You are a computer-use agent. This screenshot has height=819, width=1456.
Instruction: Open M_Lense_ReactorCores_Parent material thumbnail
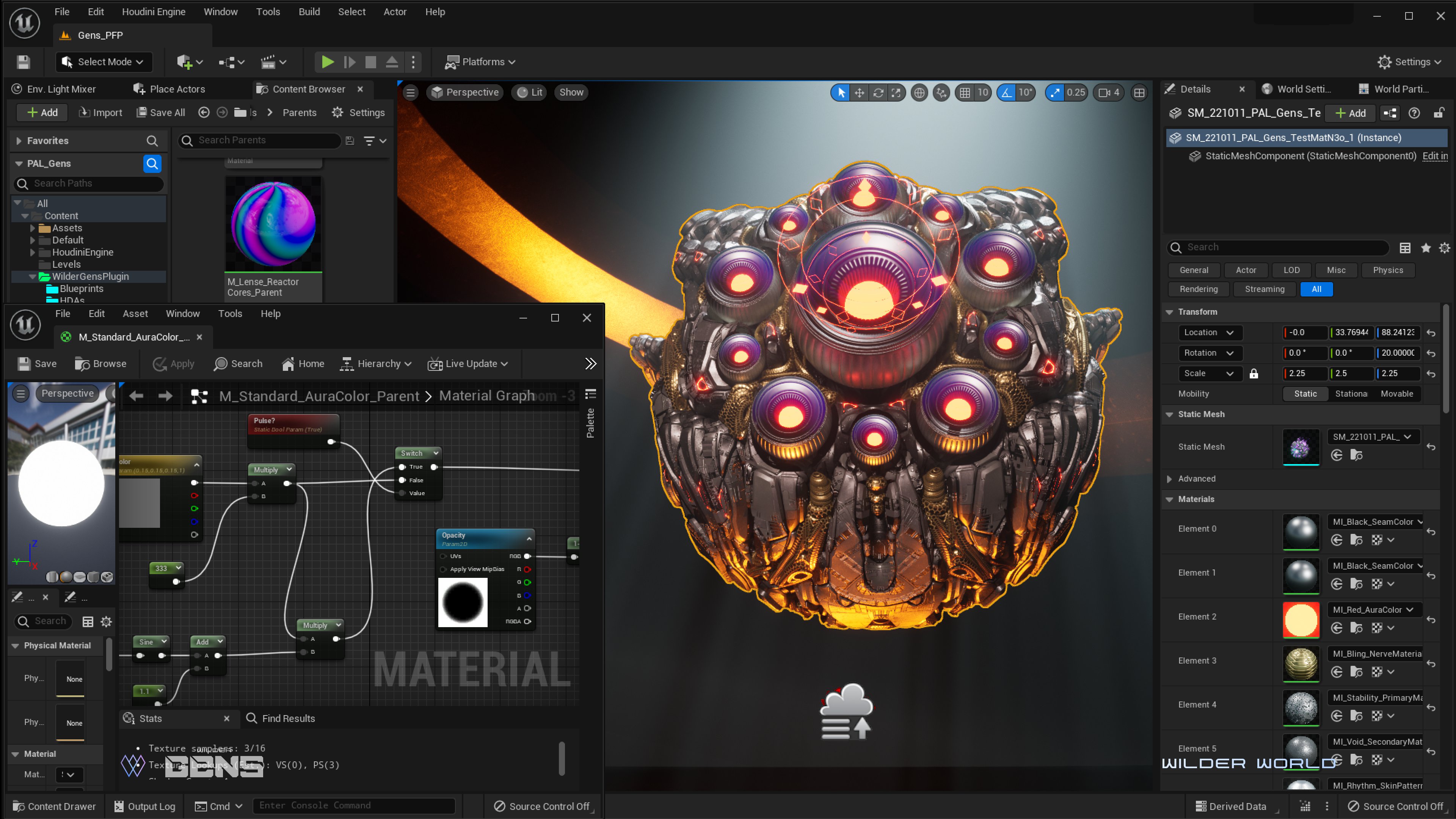[x=273, y=224]
